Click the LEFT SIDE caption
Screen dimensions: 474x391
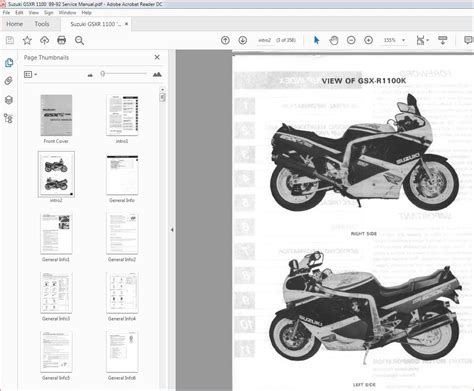(x=364, y=385)
